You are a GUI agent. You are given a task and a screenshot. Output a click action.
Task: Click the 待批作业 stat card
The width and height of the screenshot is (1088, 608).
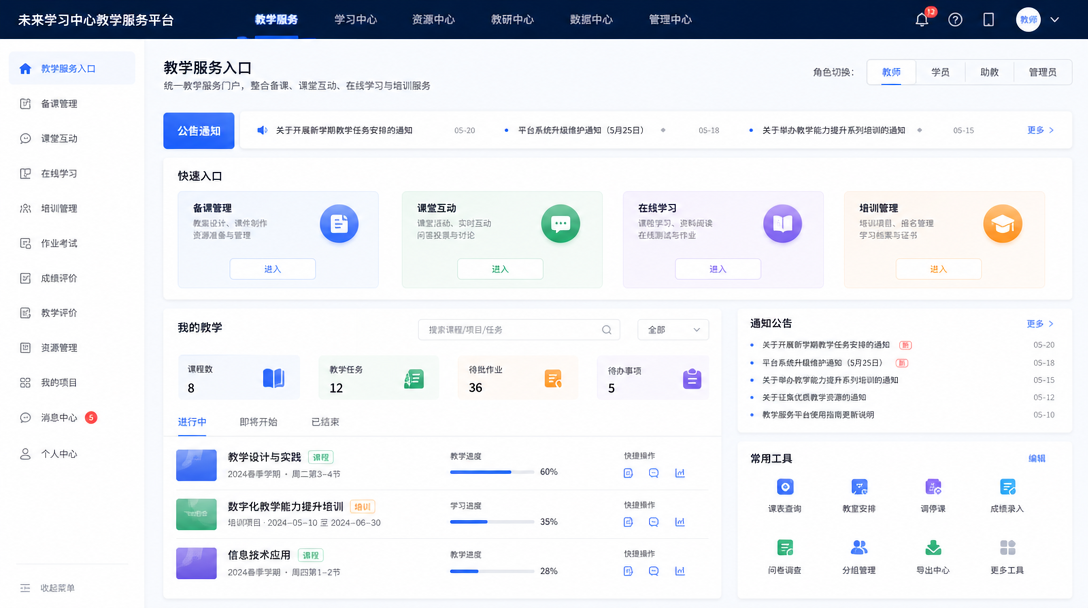(x=518, y=378)
